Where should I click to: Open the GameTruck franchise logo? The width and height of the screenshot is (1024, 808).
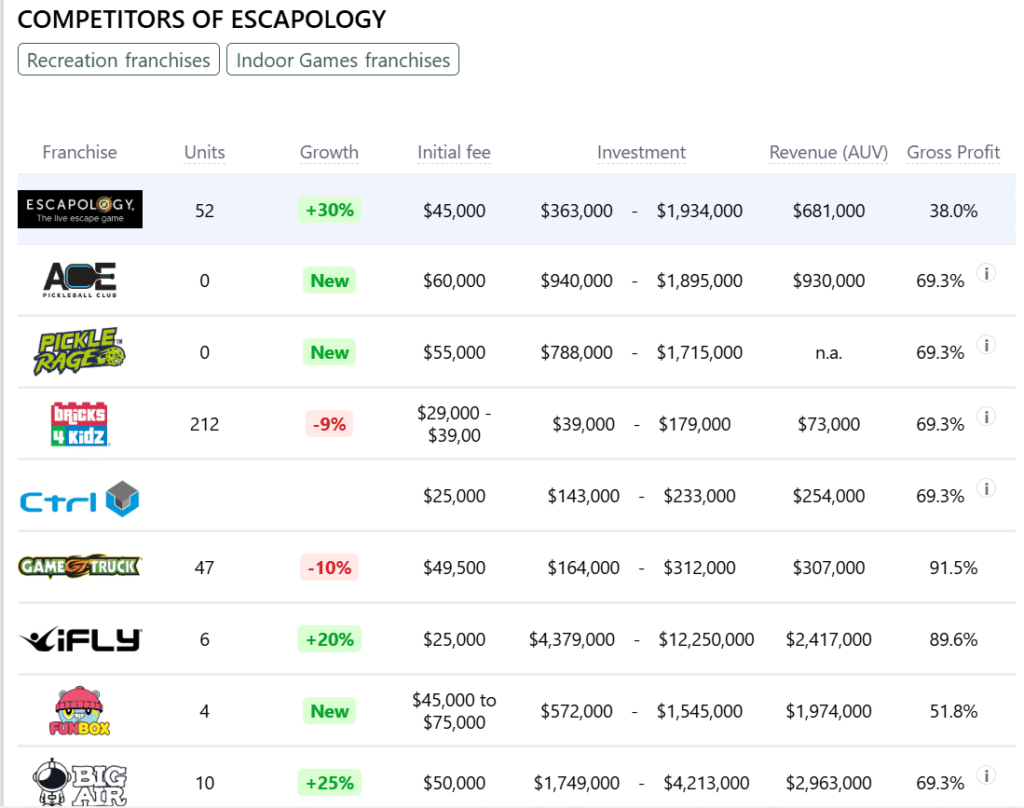[80, 566]
